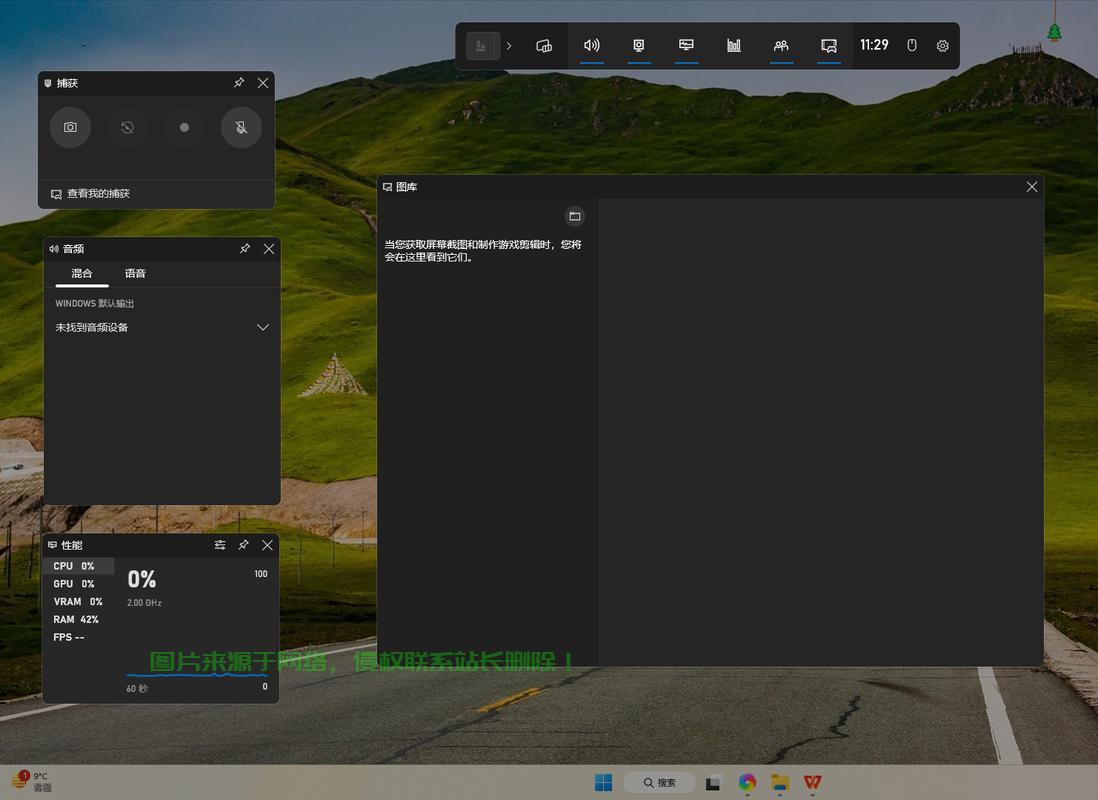
Task: Take a screenshot with the camera icon
Action: click(x=70, y=127)
